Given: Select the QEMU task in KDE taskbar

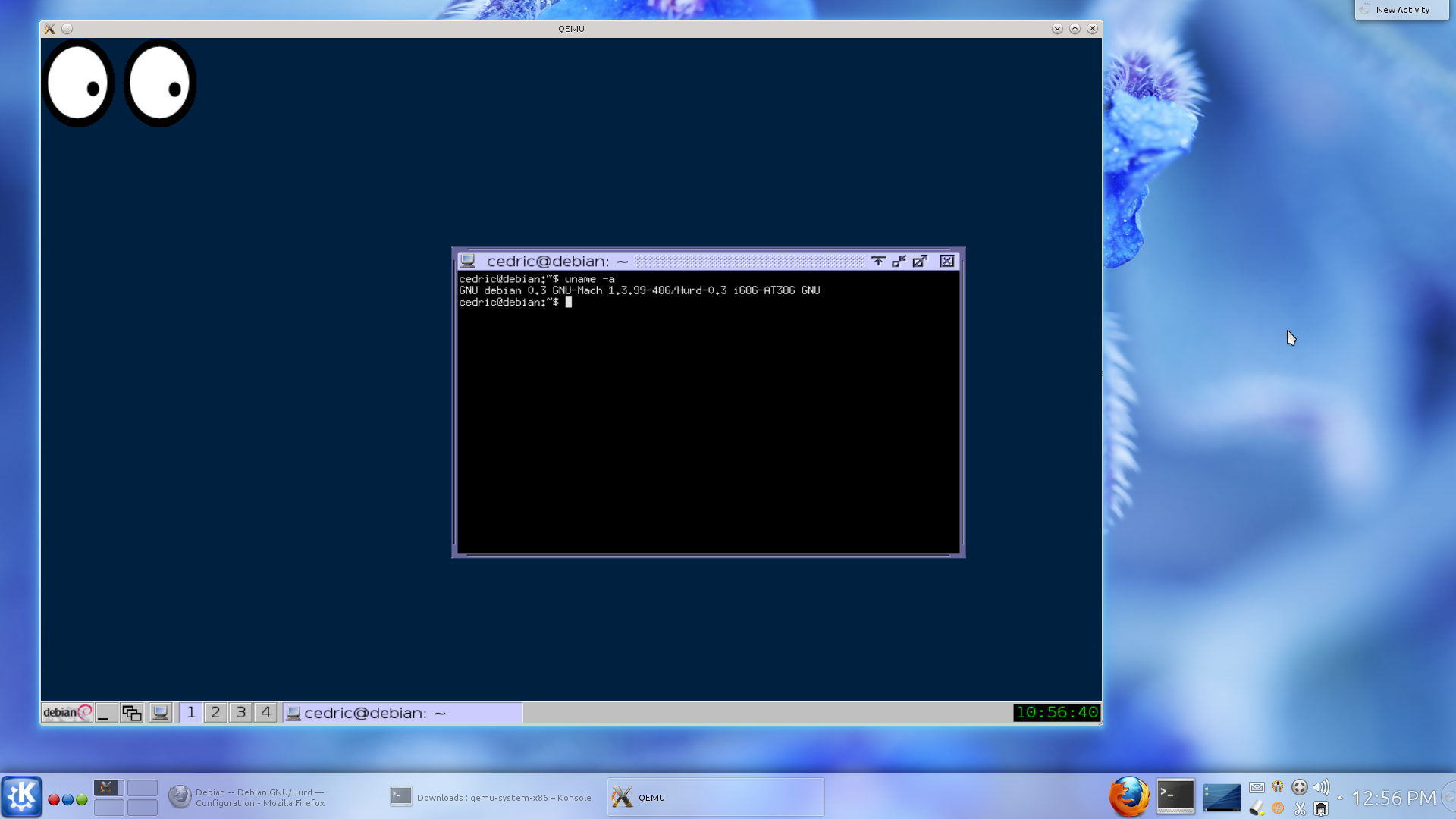Looking at the screenshot, I should (x=715, y=797).
